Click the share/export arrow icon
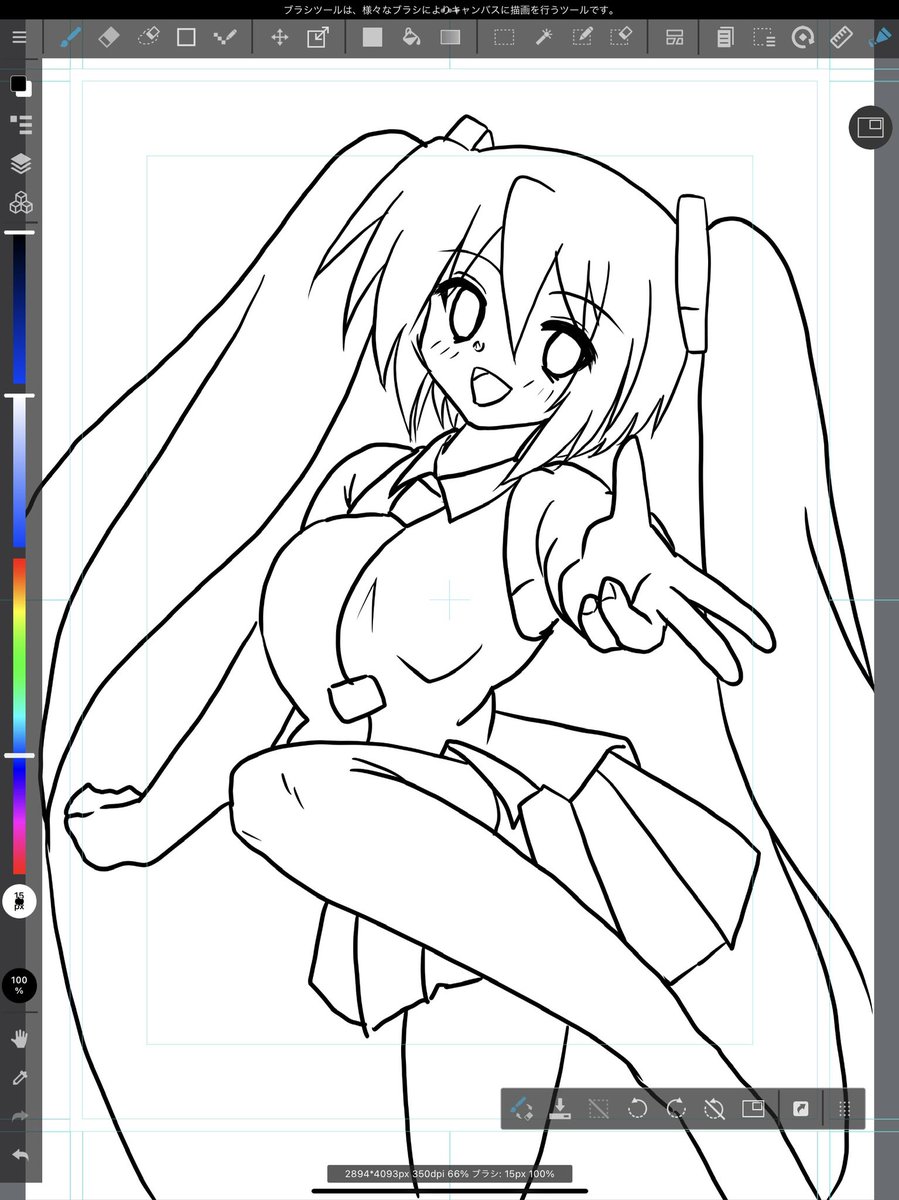Viewport: 899px width, 1200px height. (800, 1108)
